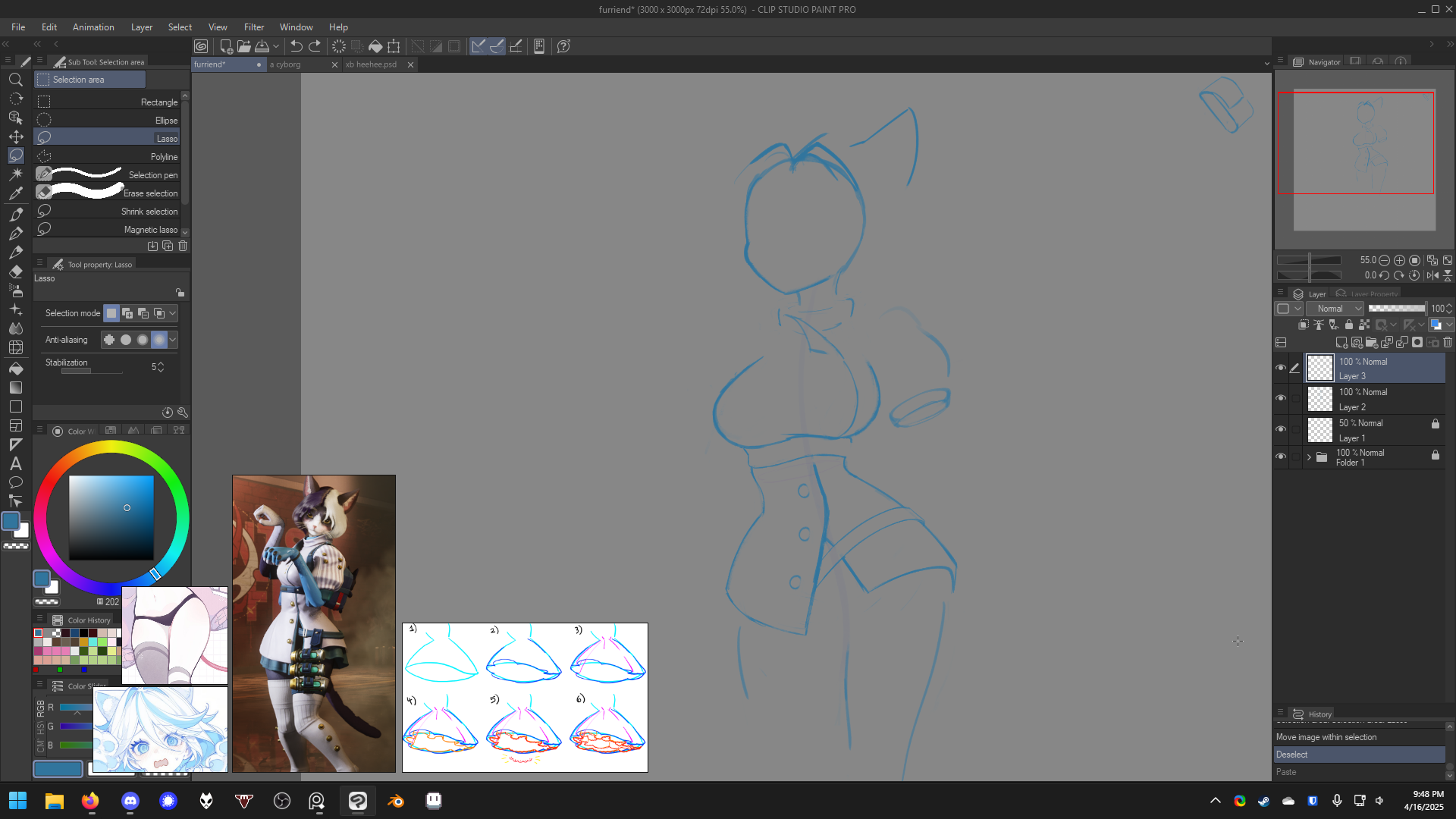
Task: Select the Move layer tool
Action: coord(15,136)
